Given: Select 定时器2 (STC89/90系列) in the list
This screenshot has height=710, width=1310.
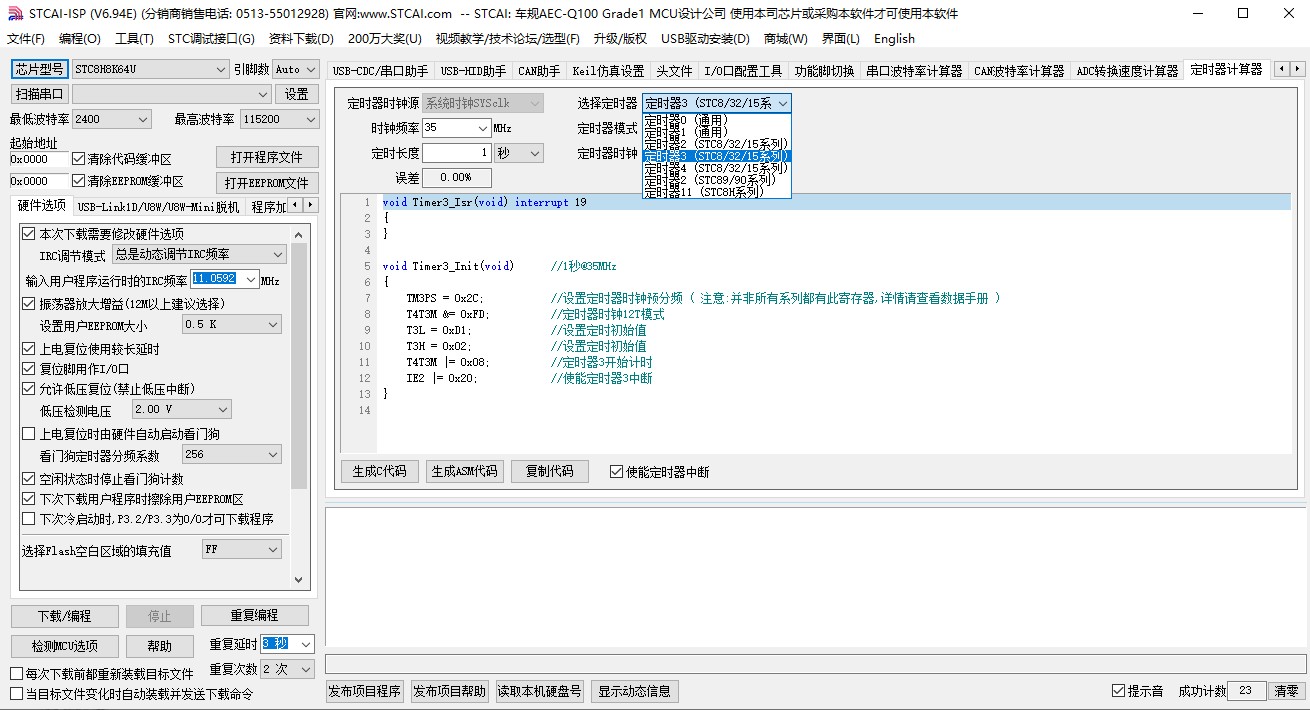Looking at the screenshot, I should [716, 180].
